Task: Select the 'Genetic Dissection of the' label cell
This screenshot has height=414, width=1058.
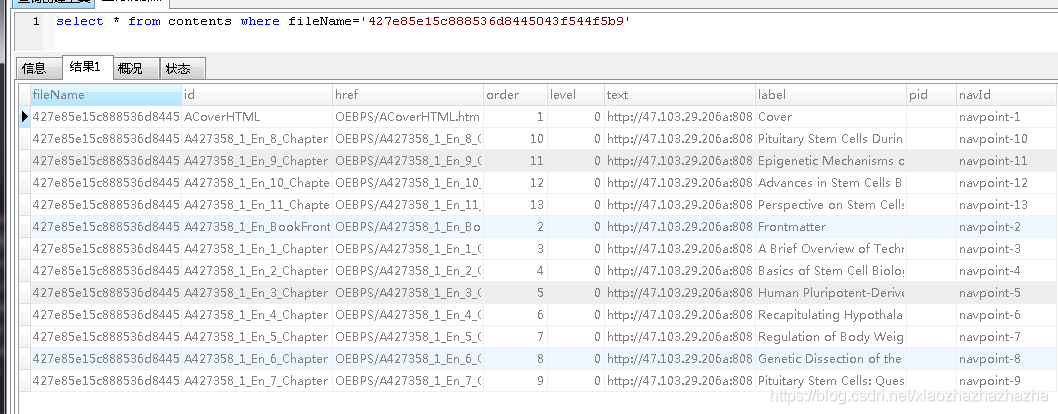Action: point(831,359)
